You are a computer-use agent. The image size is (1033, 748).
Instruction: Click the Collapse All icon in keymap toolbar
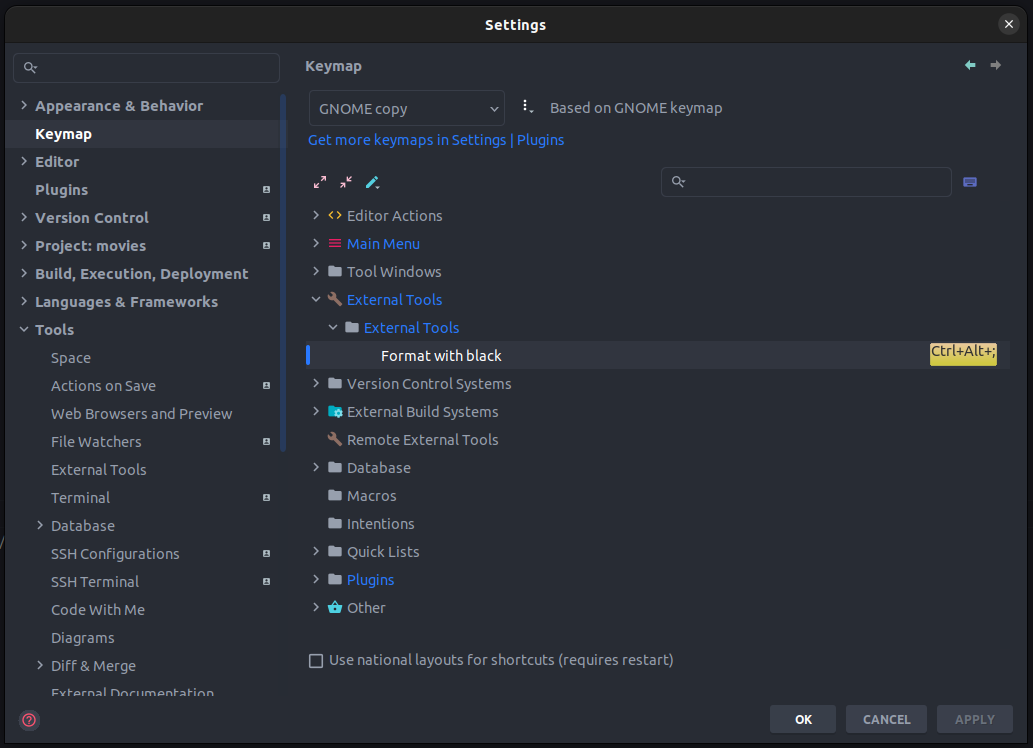pos(346,183)
